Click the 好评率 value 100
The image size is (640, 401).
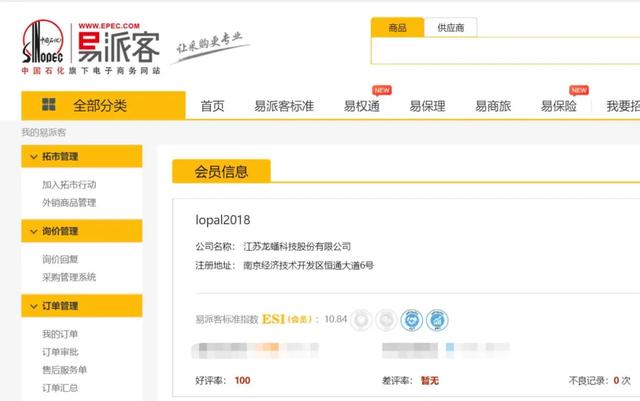(242, 381)
